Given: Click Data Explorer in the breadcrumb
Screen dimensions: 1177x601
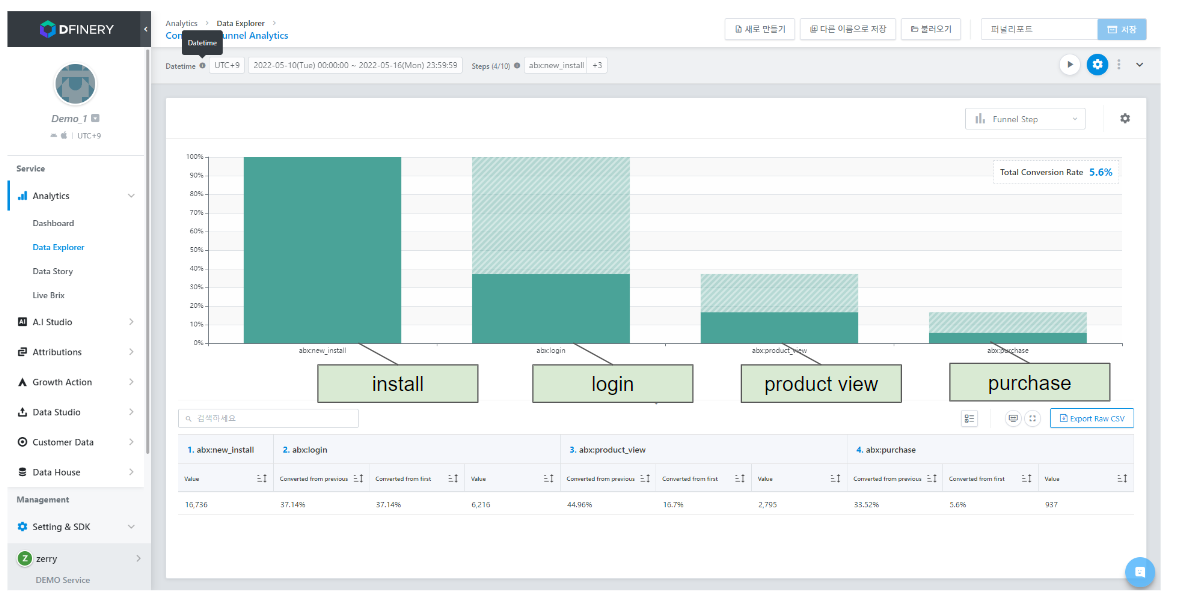Looking at the screenshot, I should [x=240, y=23].
